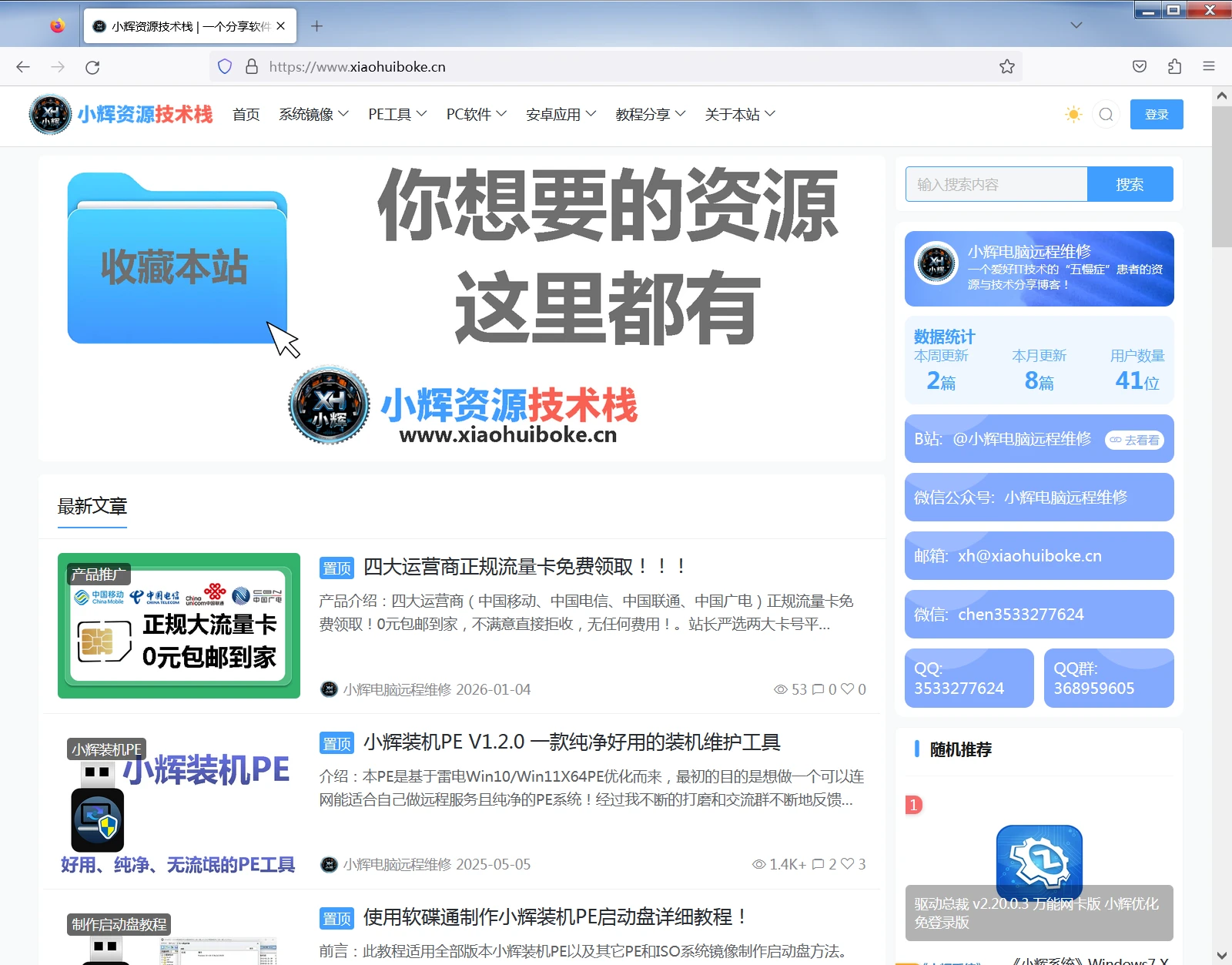Reload the page with the refresh icon

tap(92, 67)
